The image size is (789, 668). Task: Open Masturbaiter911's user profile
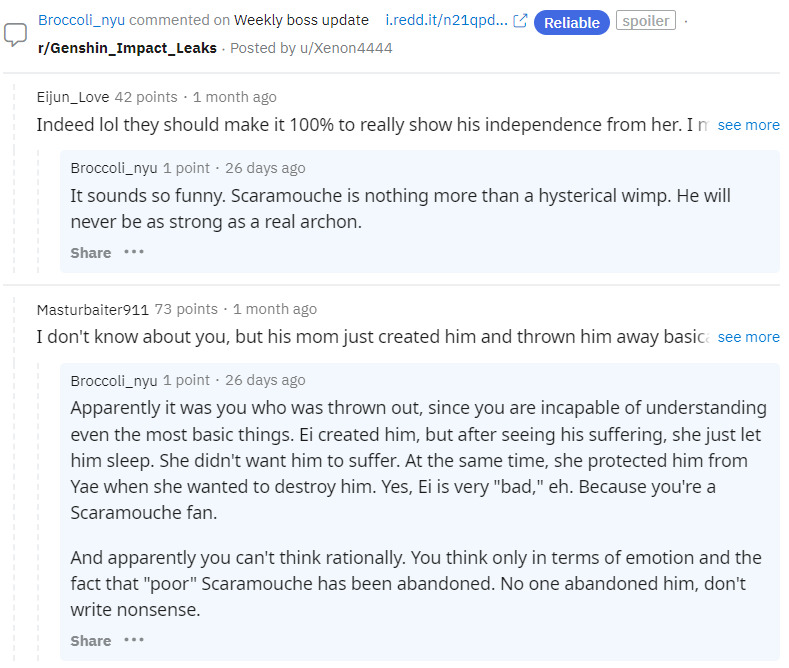tap(92, 309)
